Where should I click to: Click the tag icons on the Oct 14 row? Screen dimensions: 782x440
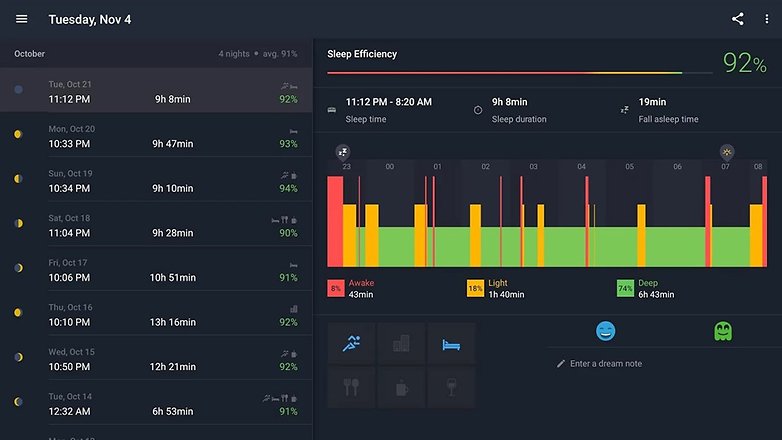[x=280, y=398]
